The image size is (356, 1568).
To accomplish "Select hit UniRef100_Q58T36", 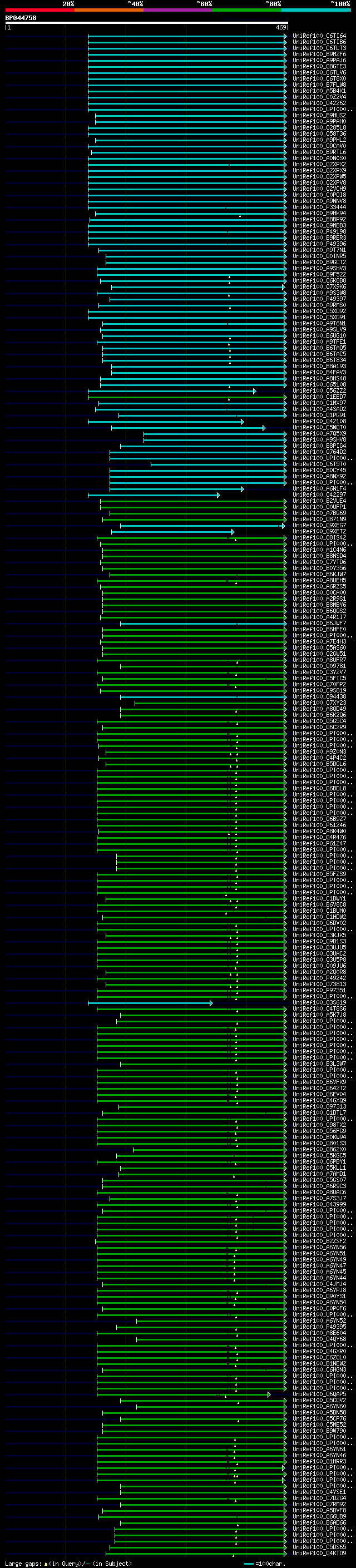I will tap(319, 134).
